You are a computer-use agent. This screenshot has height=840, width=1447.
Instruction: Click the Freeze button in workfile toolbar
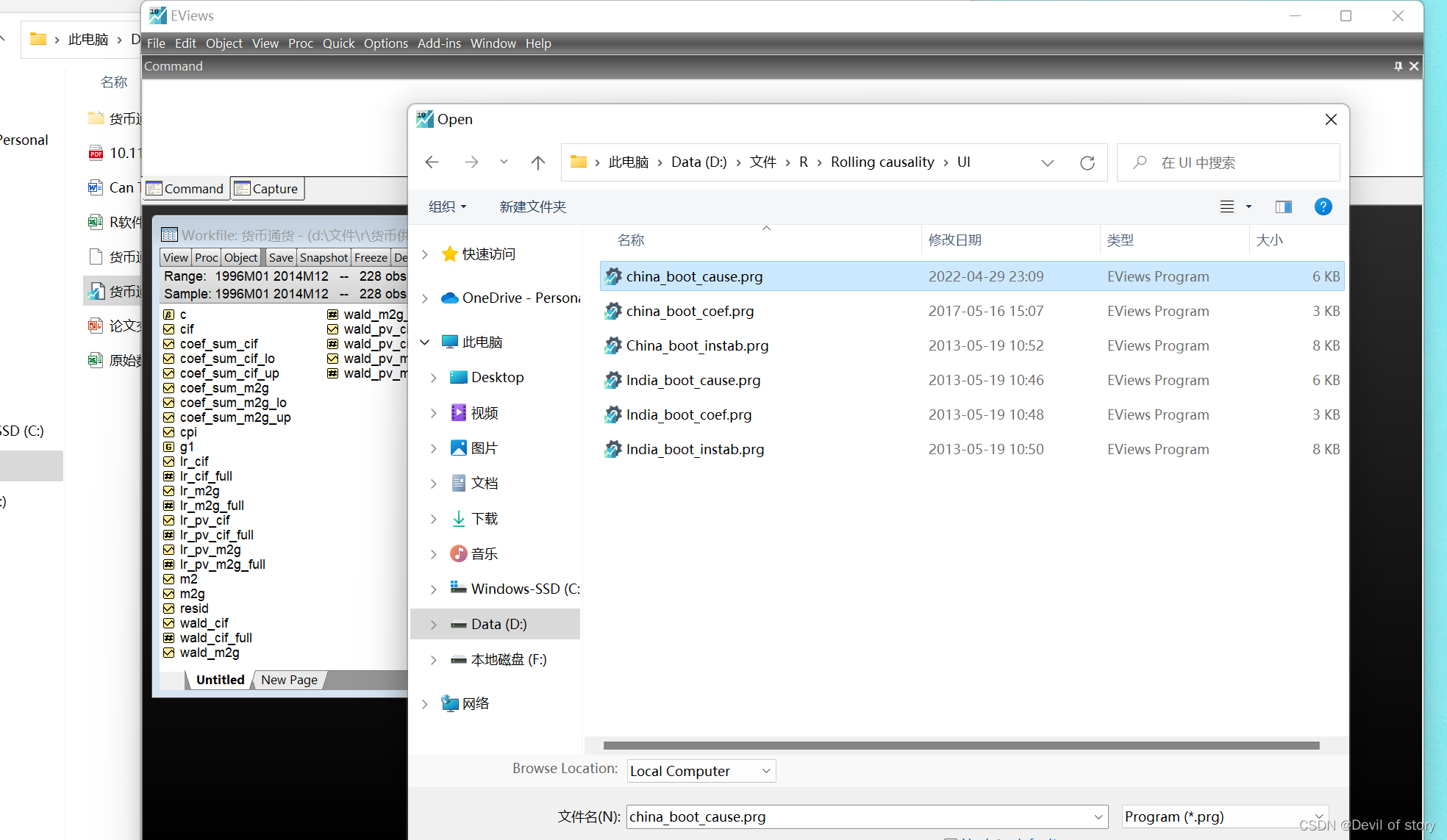[371, 257]
